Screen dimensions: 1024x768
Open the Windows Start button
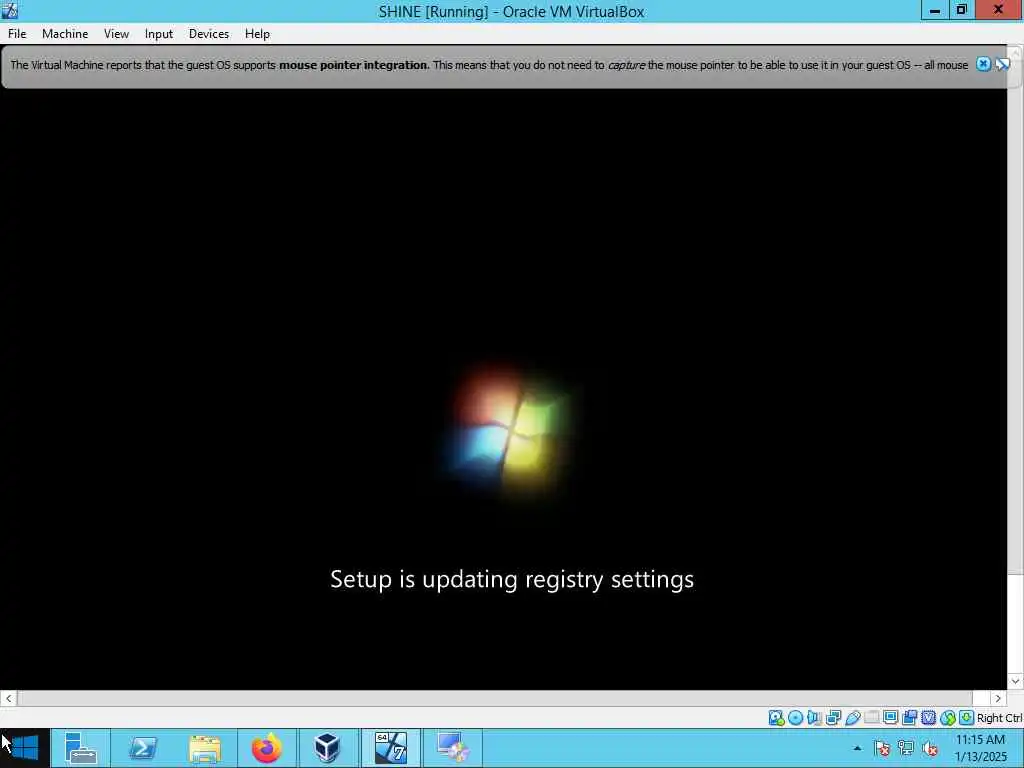(x=25, y=748)
